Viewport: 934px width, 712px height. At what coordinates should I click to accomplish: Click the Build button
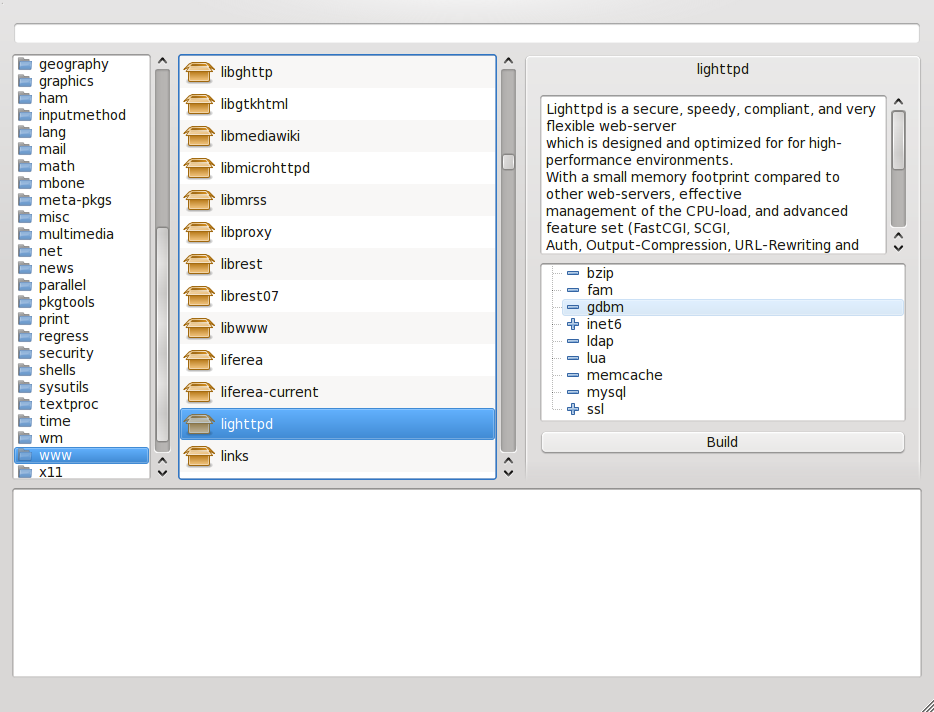tap(723, 442)
